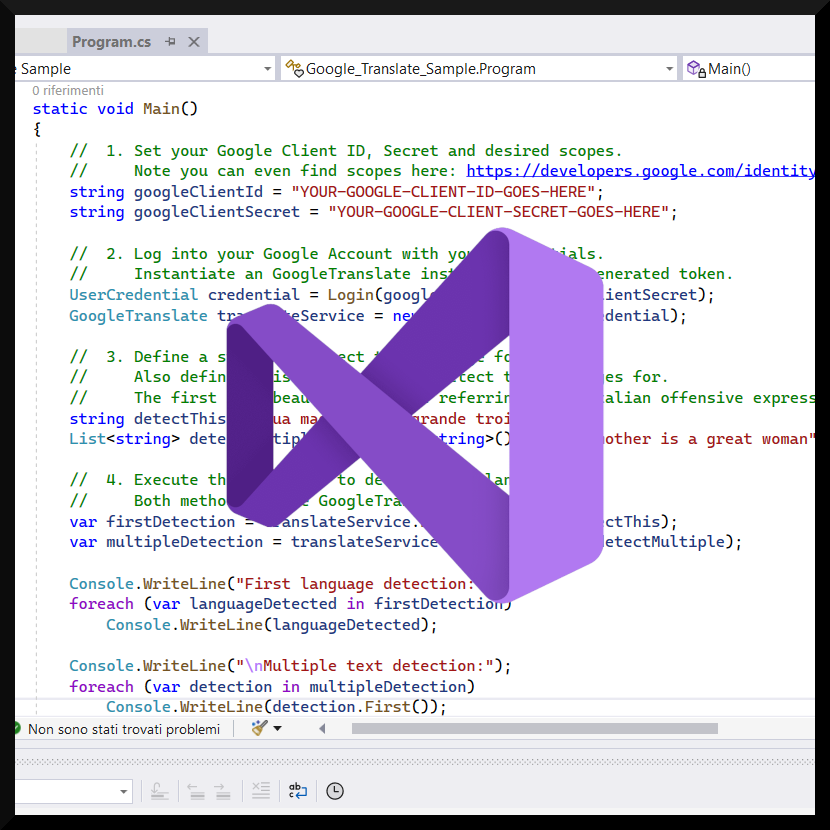Click the cube icon beside Main()
This screenshot has height=830, width=830.
[692, 68]
